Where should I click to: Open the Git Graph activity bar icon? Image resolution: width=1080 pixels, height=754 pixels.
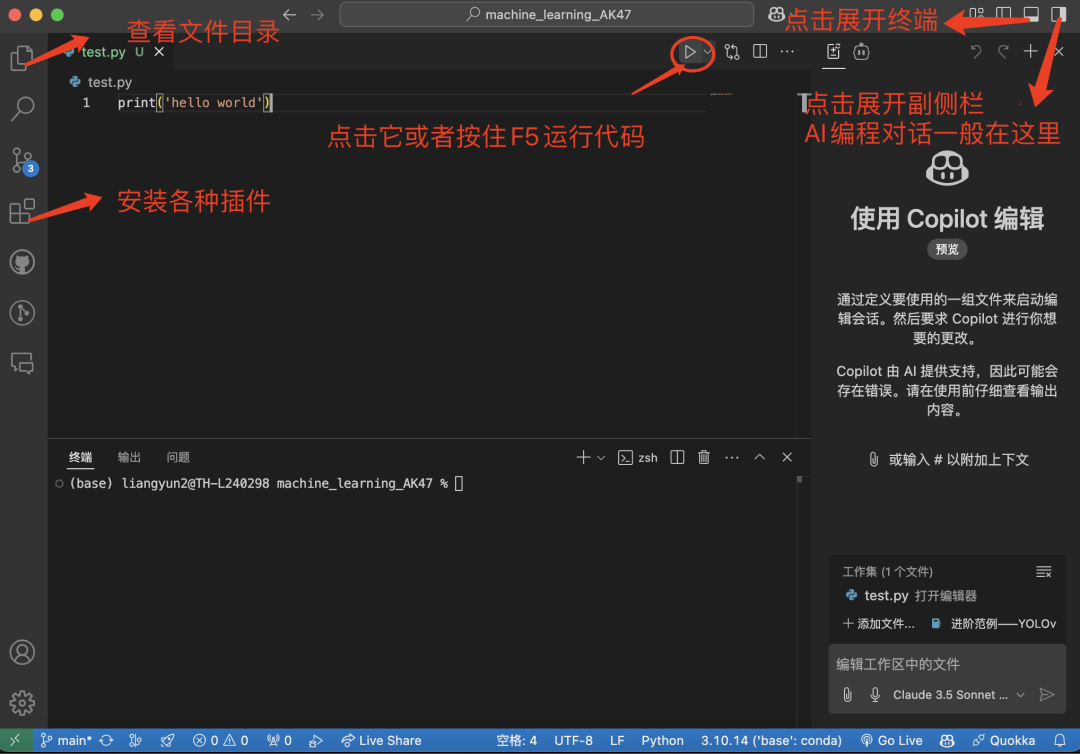(x=22, y=313)
